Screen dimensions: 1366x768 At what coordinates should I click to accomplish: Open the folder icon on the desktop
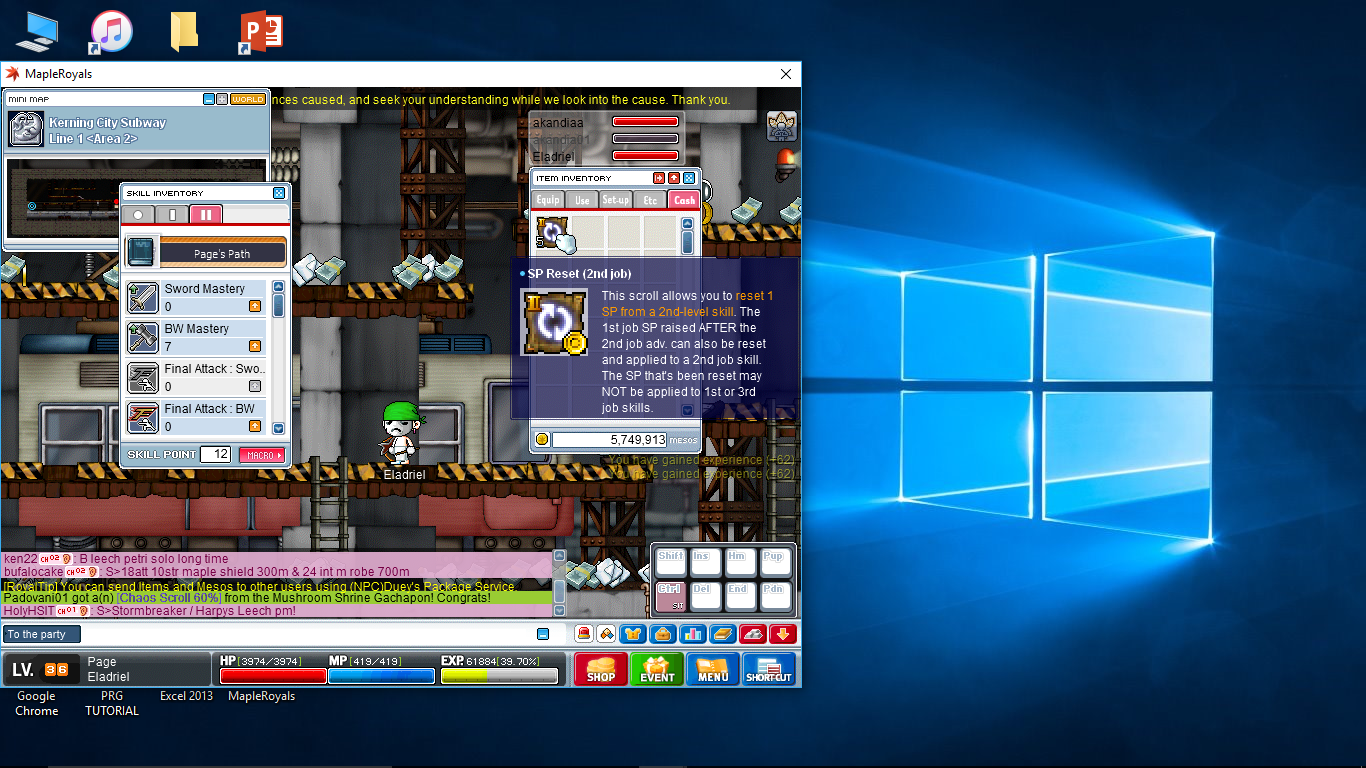click(184, 31)
